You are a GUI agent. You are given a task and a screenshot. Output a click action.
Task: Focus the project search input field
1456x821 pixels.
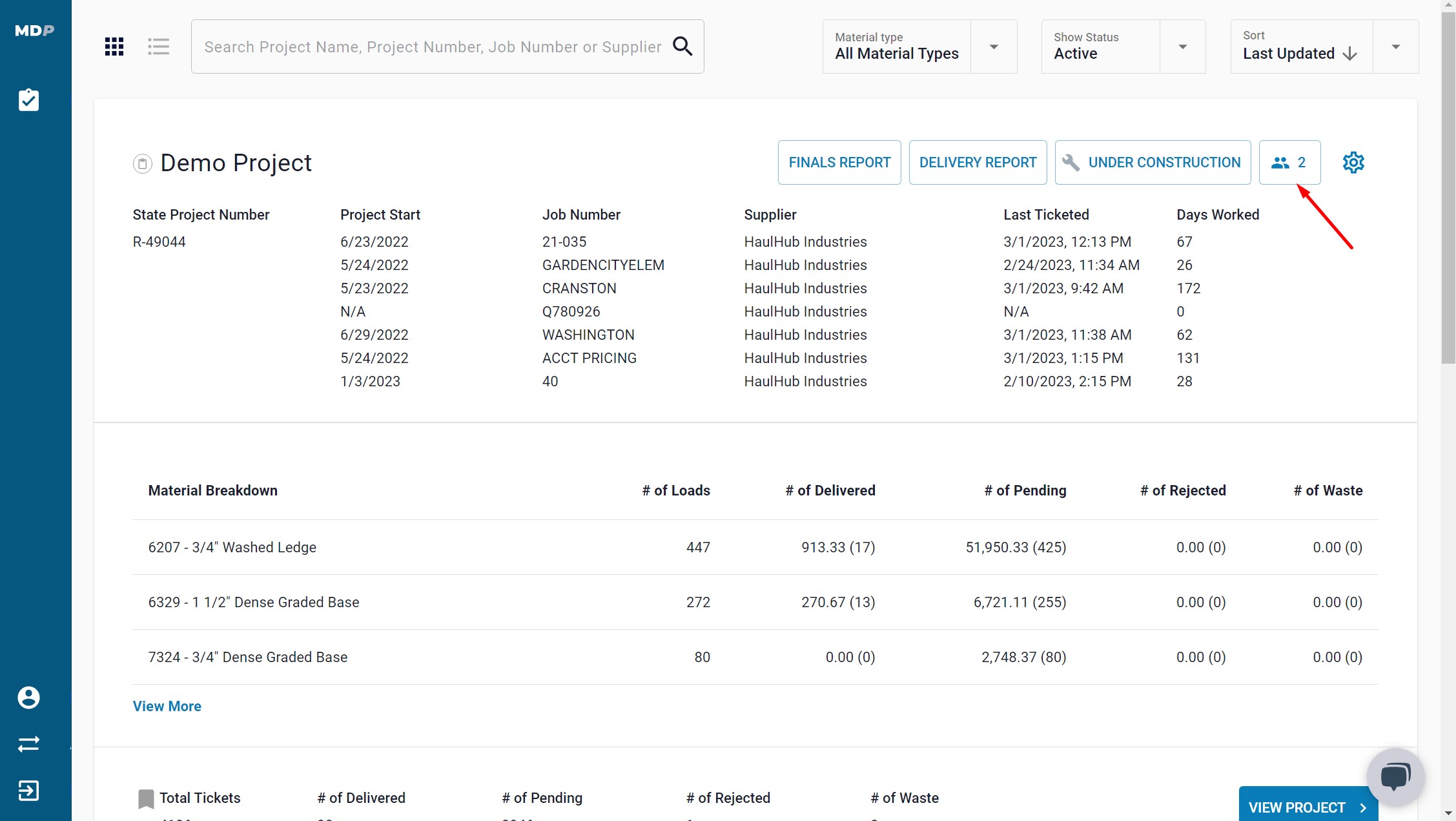click(x=433, y=47)
